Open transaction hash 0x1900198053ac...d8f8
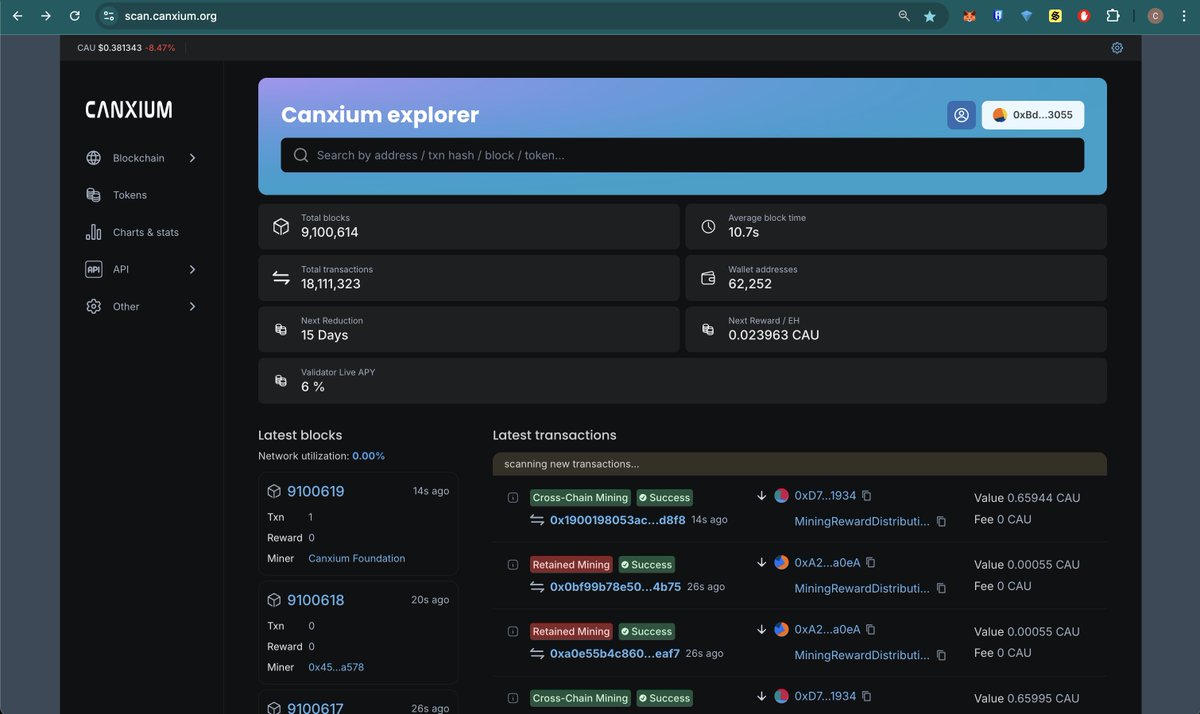 [x=618, y=520]
